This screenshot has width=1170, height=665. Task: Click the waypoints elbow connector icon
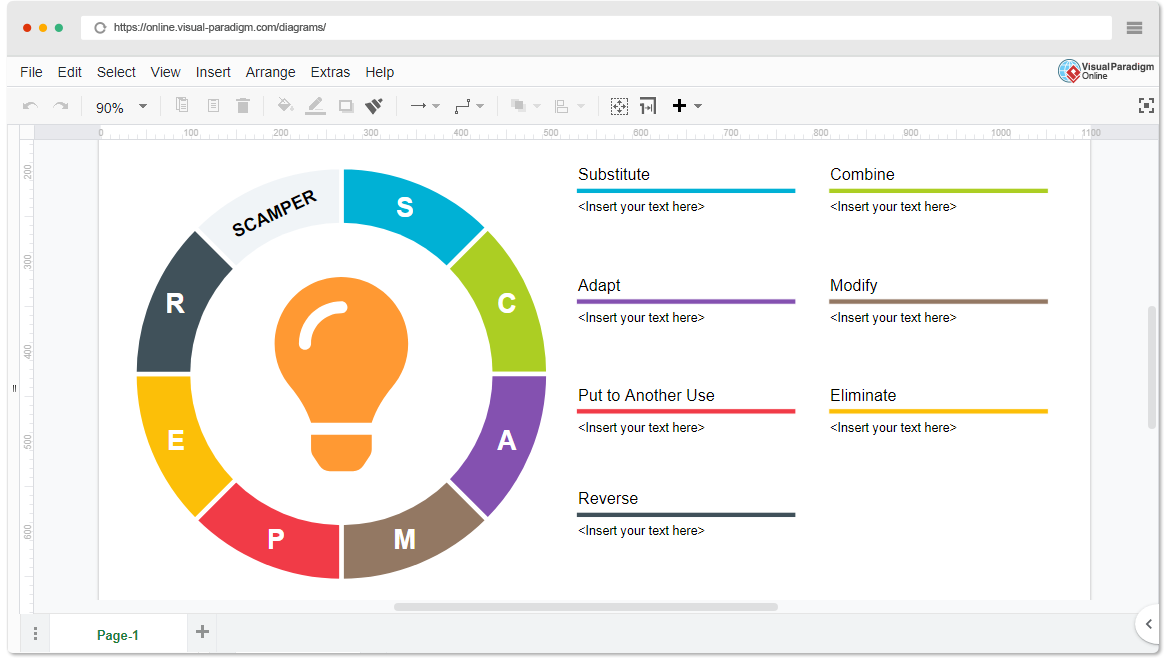click(x=463, y=106)
